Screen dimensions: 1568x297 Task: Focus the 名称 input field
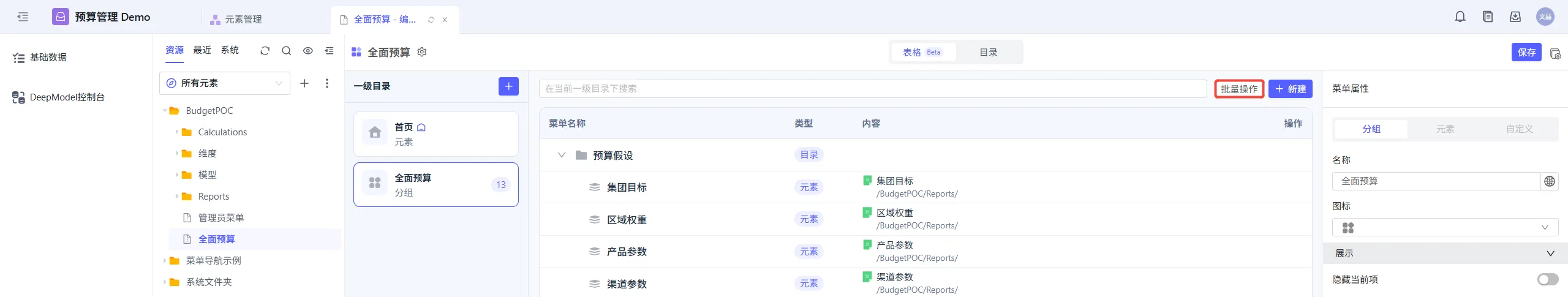pyautogui.click(x=1436, y=181)
